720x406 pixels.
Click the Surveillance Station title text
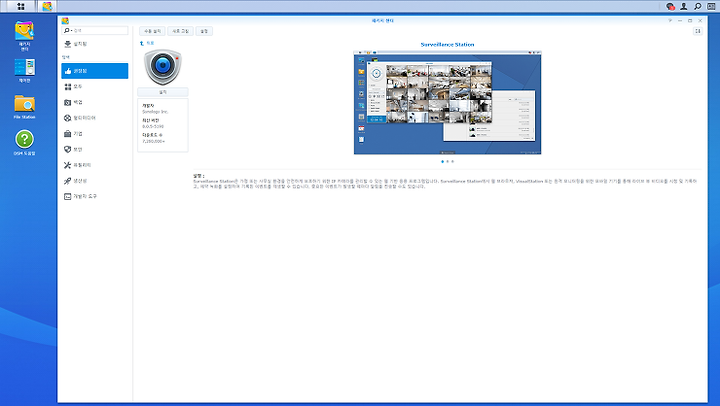[x=447, y=45]
